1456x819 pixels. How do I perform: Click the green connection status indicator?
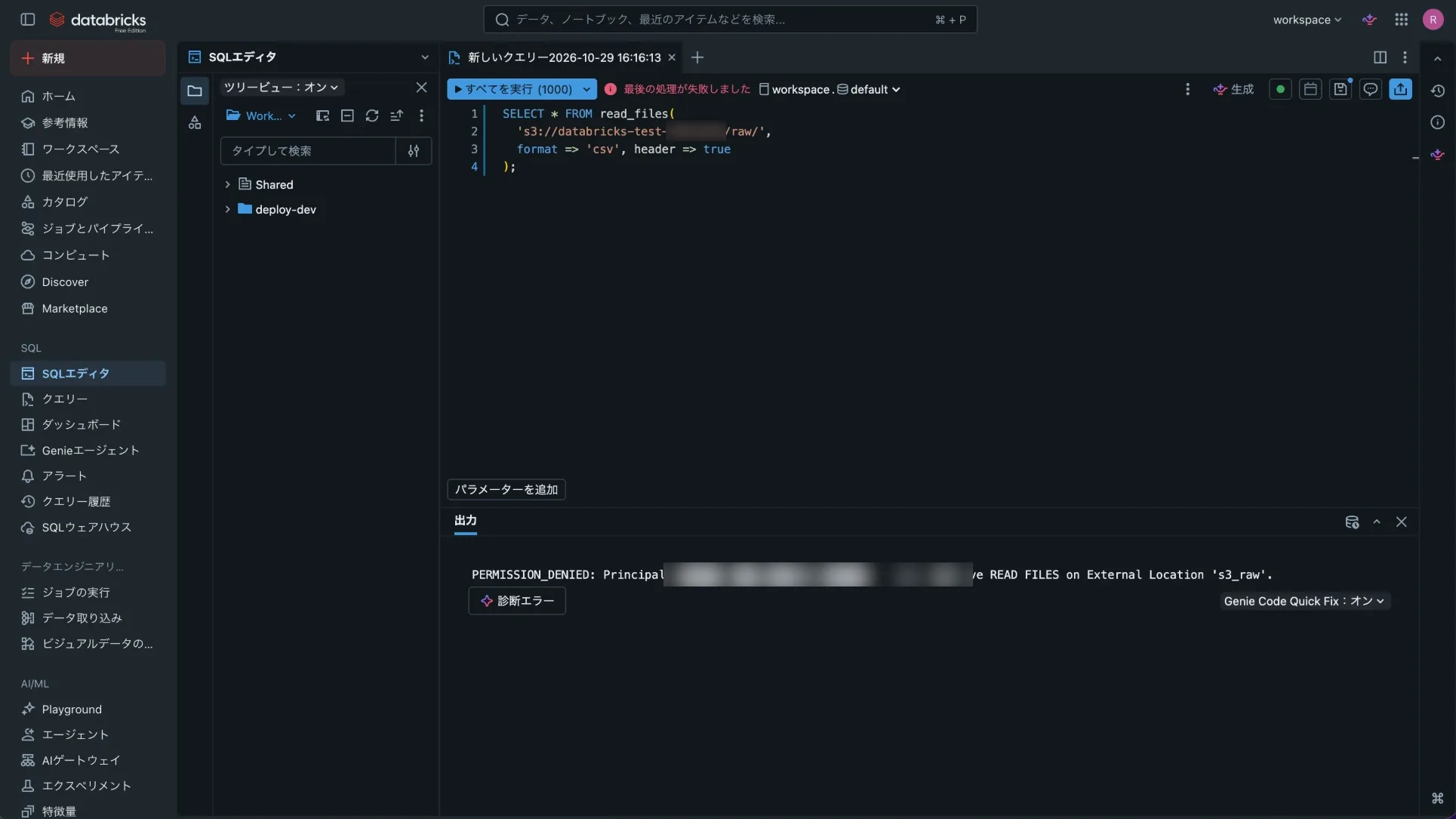pos(1280,89)
